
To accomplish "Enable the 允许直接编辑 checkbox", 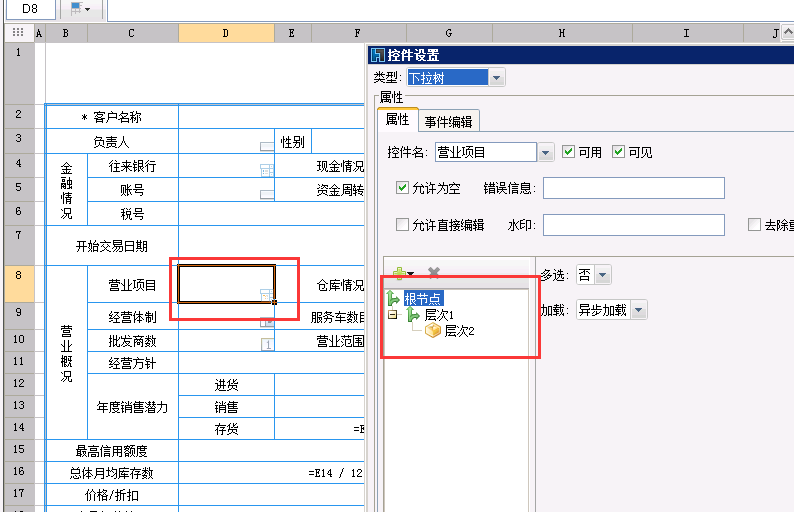I will pos(402,224).
